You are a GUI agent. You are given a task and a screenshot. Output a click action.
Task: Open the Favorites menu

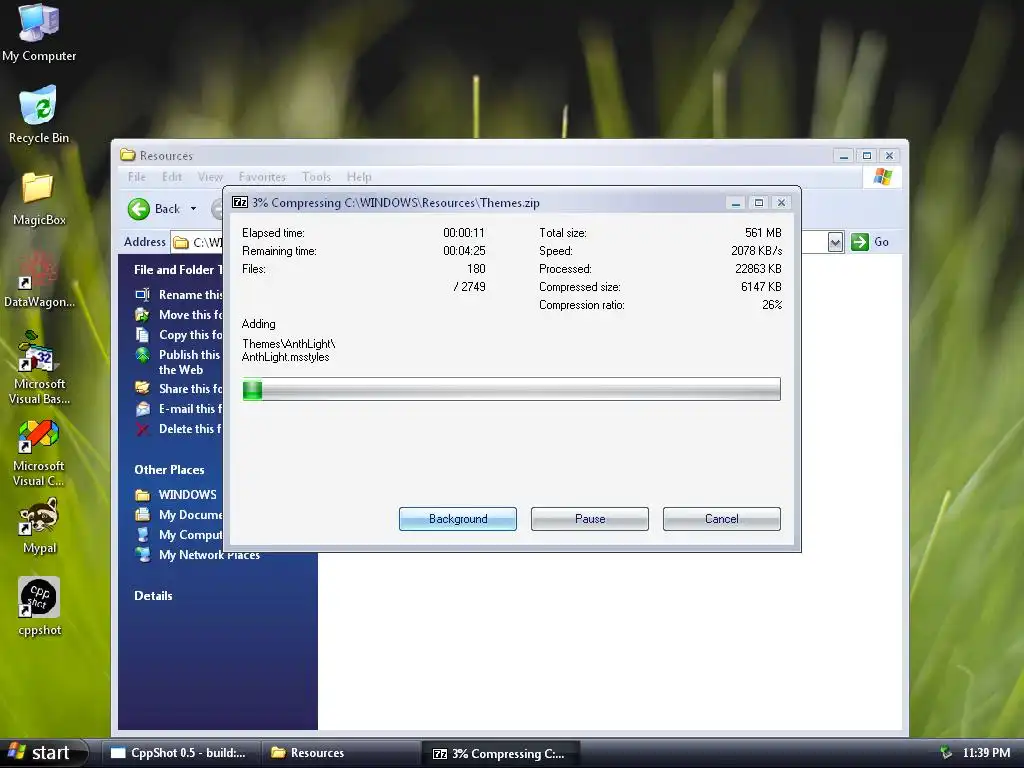point(262,177)
